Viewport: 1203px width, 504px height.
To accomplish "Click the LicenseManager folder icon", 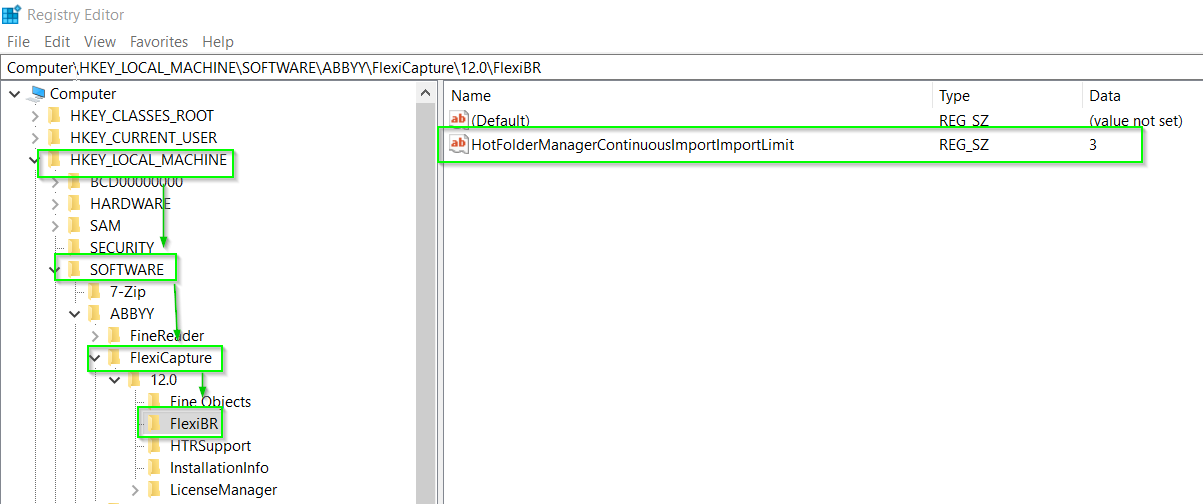I will (x=154, y=490).
